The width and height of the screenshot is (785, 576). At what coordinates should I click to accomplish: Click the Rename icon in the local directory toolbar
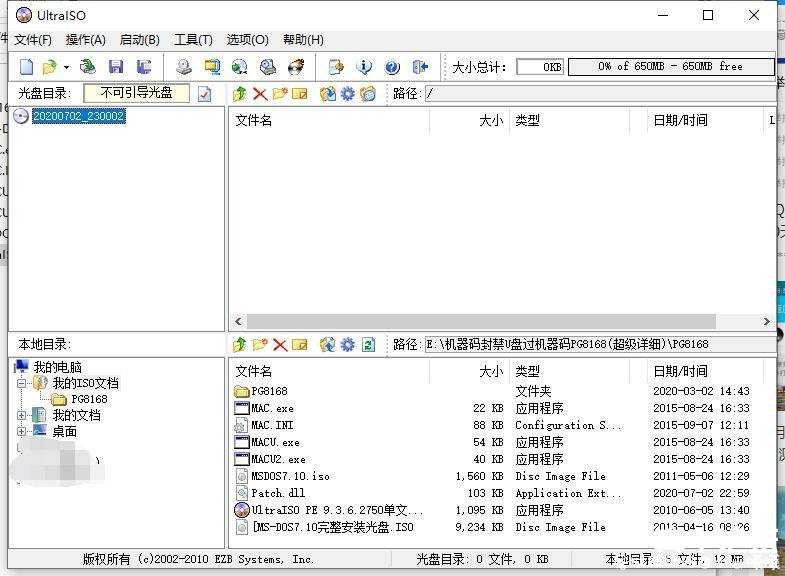coord(300,344)
